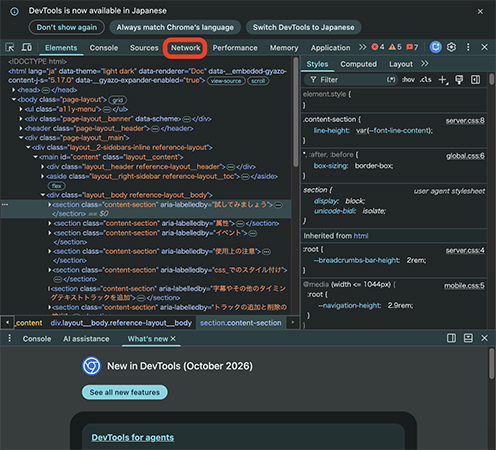The width and height of the screenshot is (496, 450).
Task: Expand the selected content-section node
Action: click(x=49, y=204)
